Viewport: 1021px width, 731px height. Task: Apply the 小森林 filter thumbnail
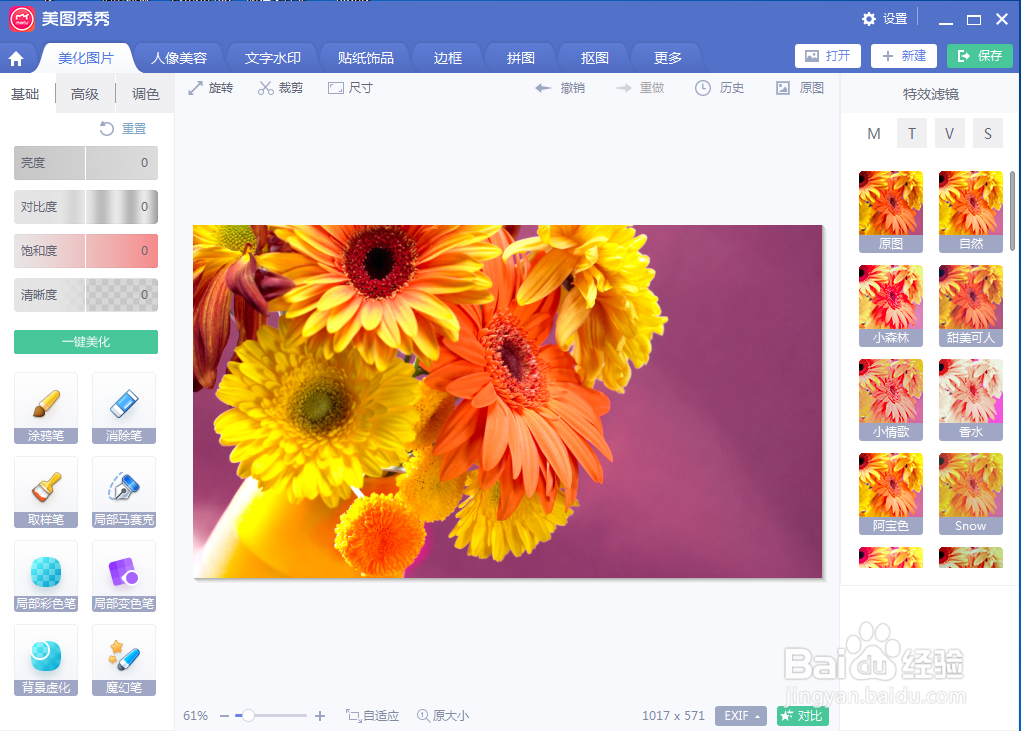coord(891,305)
